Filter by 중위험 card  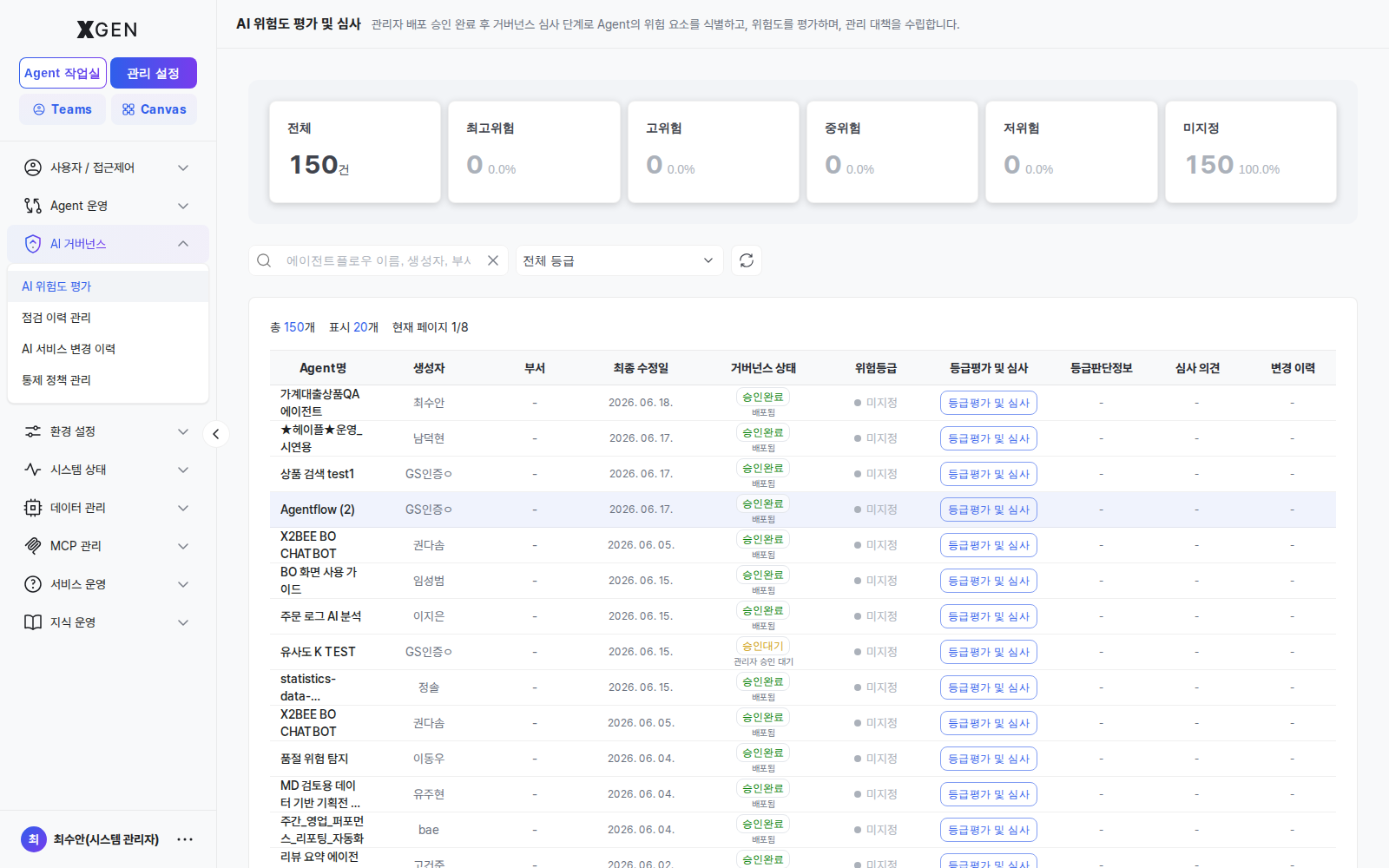pyautogui.click(x=892, y=152)
